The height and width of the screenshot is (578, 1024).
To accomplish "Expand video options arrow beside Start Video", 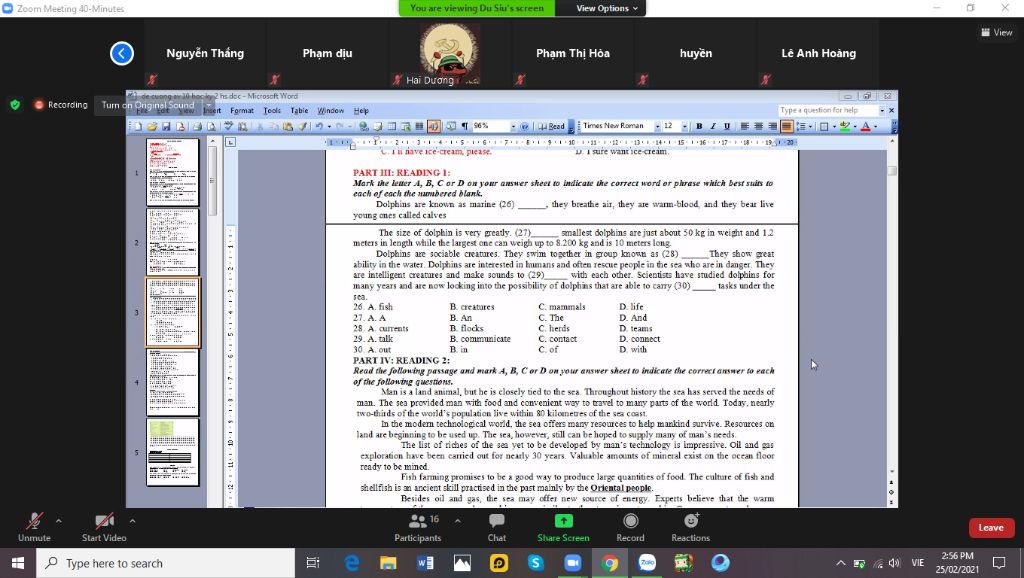I will point(133,521).
